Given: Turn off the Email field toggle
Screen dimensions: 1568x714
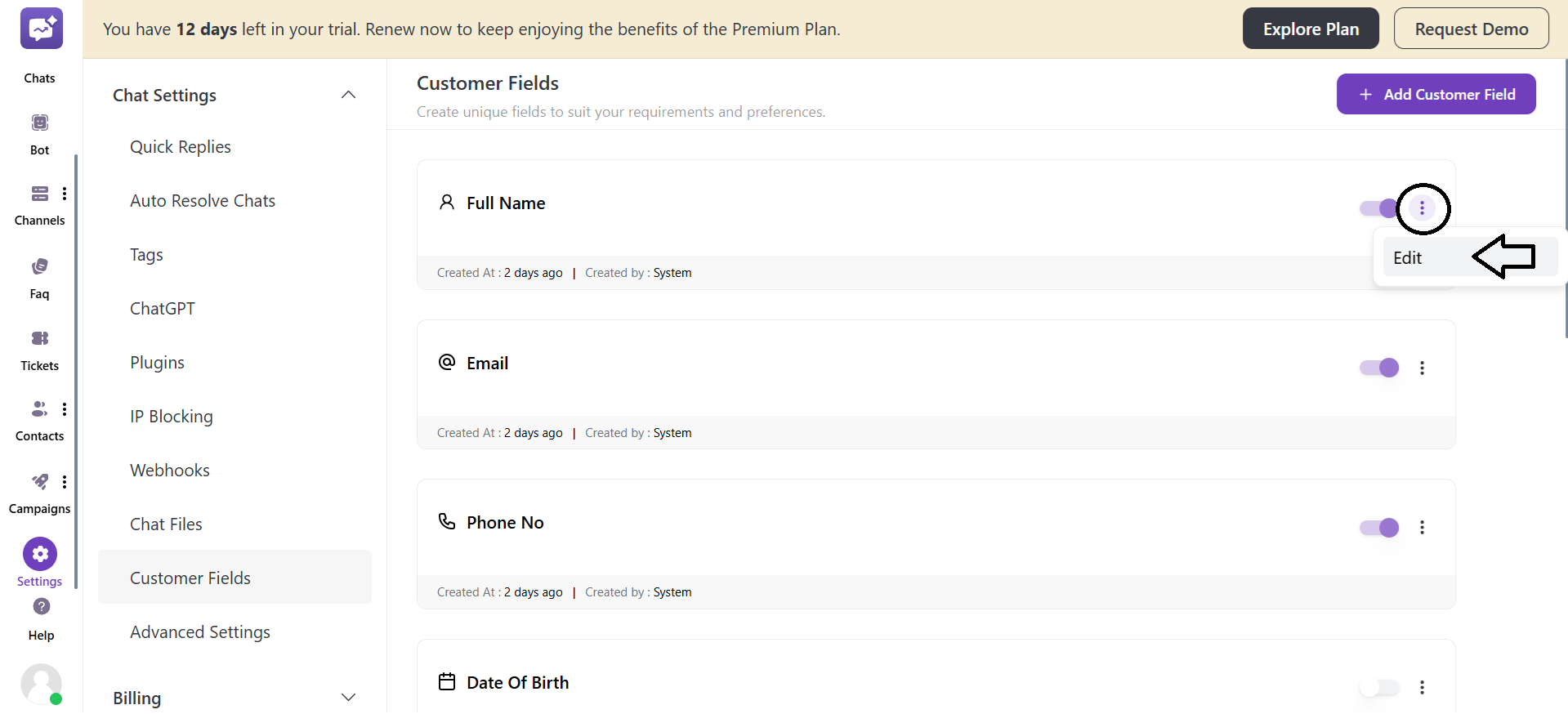Looking at the screenshot, I should [x=1378, y=368].
